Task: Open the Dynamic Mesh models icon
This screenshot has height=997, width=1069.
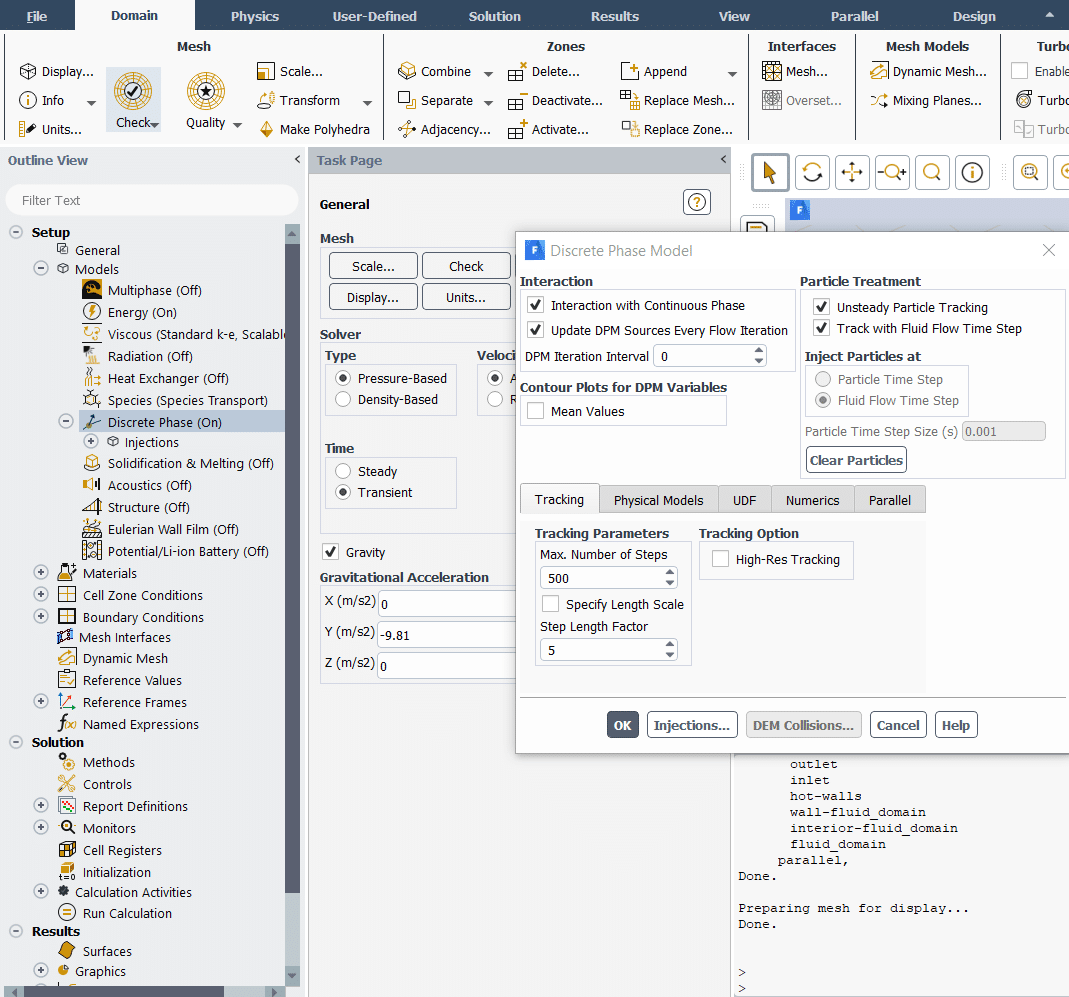Action: pos(879,72)
